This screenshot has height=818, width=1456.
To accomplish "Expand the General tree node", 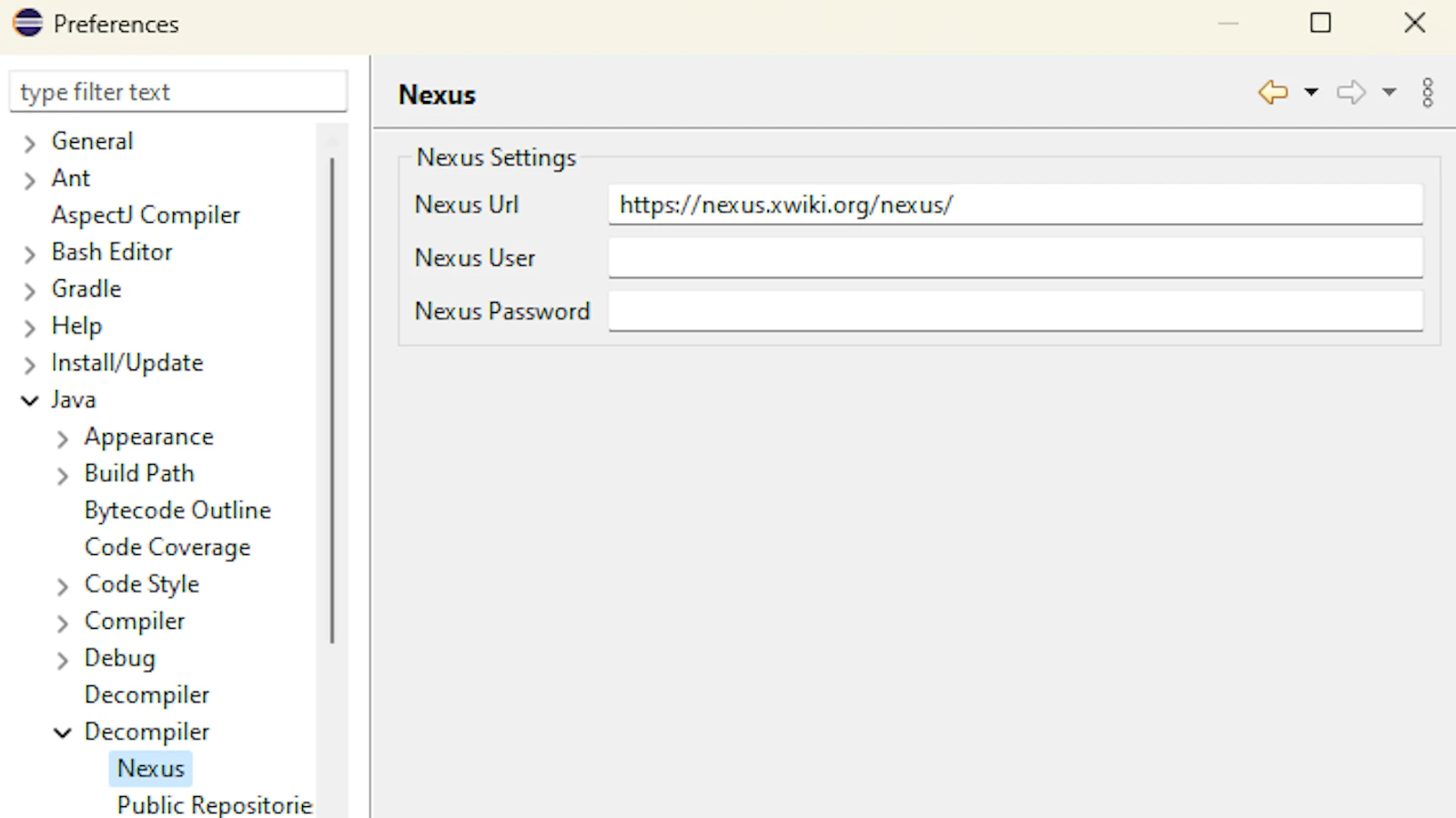I will click(30, 143).
